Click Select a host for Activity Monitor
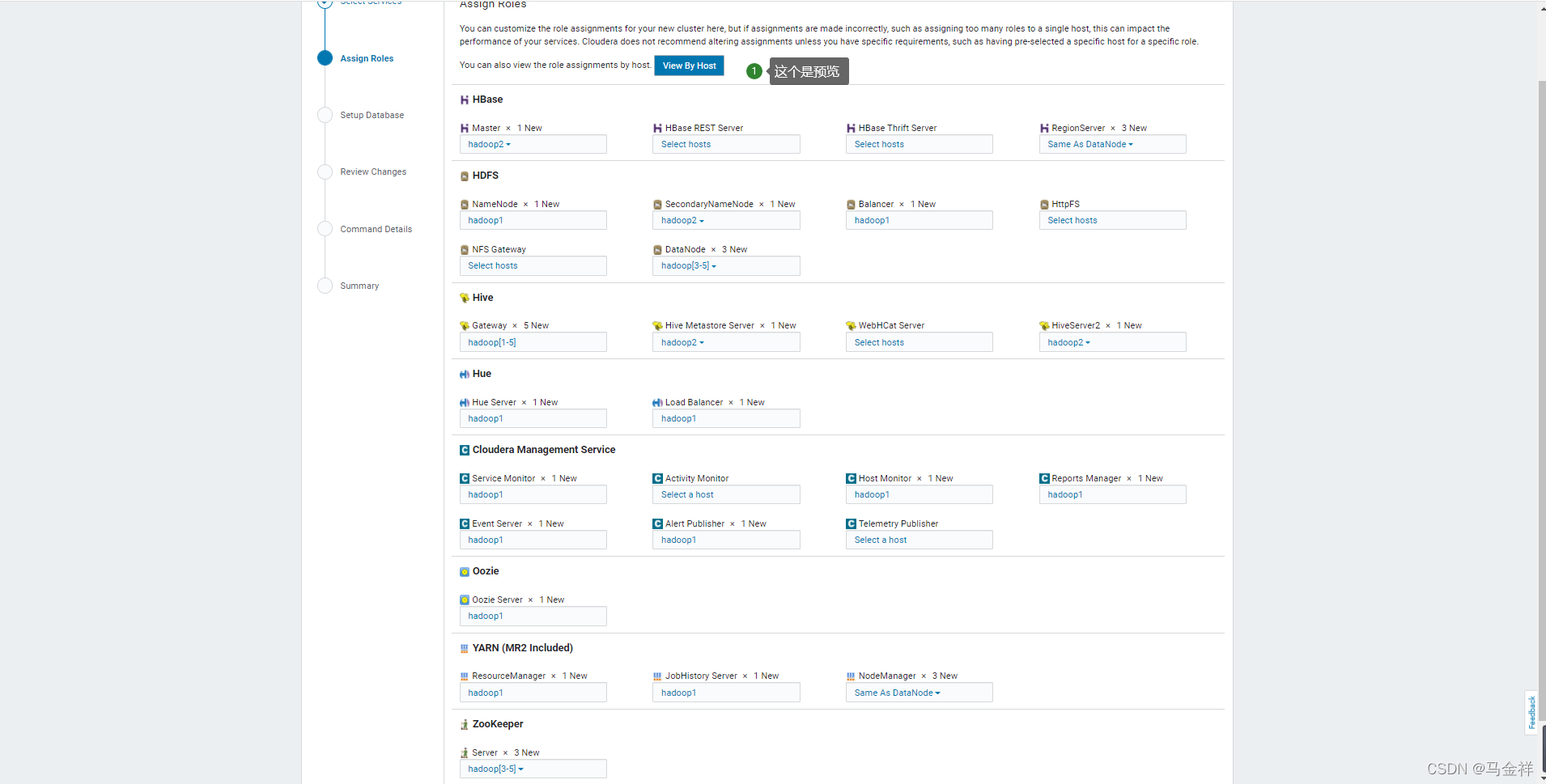Image resolution: width=1546 pixels, height=784 pixels. coord(726,494)
